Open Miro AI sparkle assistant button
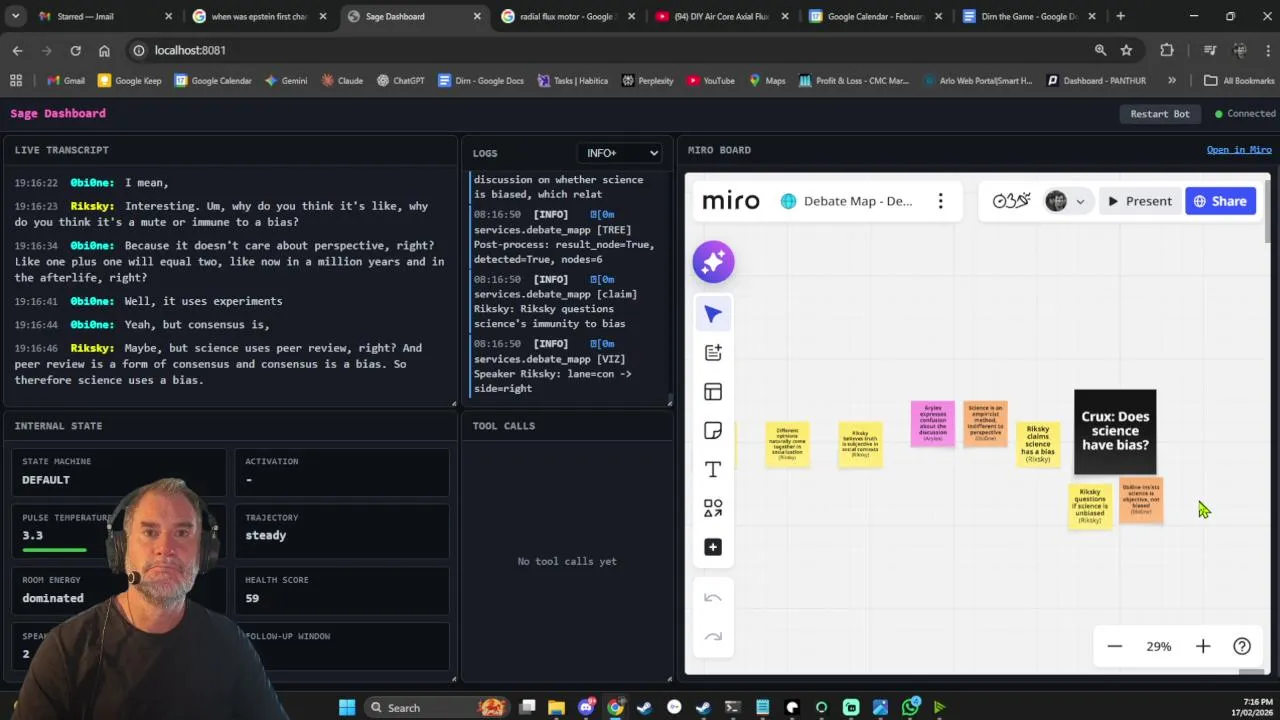Image resolution: width=1280 pixels, height=720 pixels. [713, 262]
